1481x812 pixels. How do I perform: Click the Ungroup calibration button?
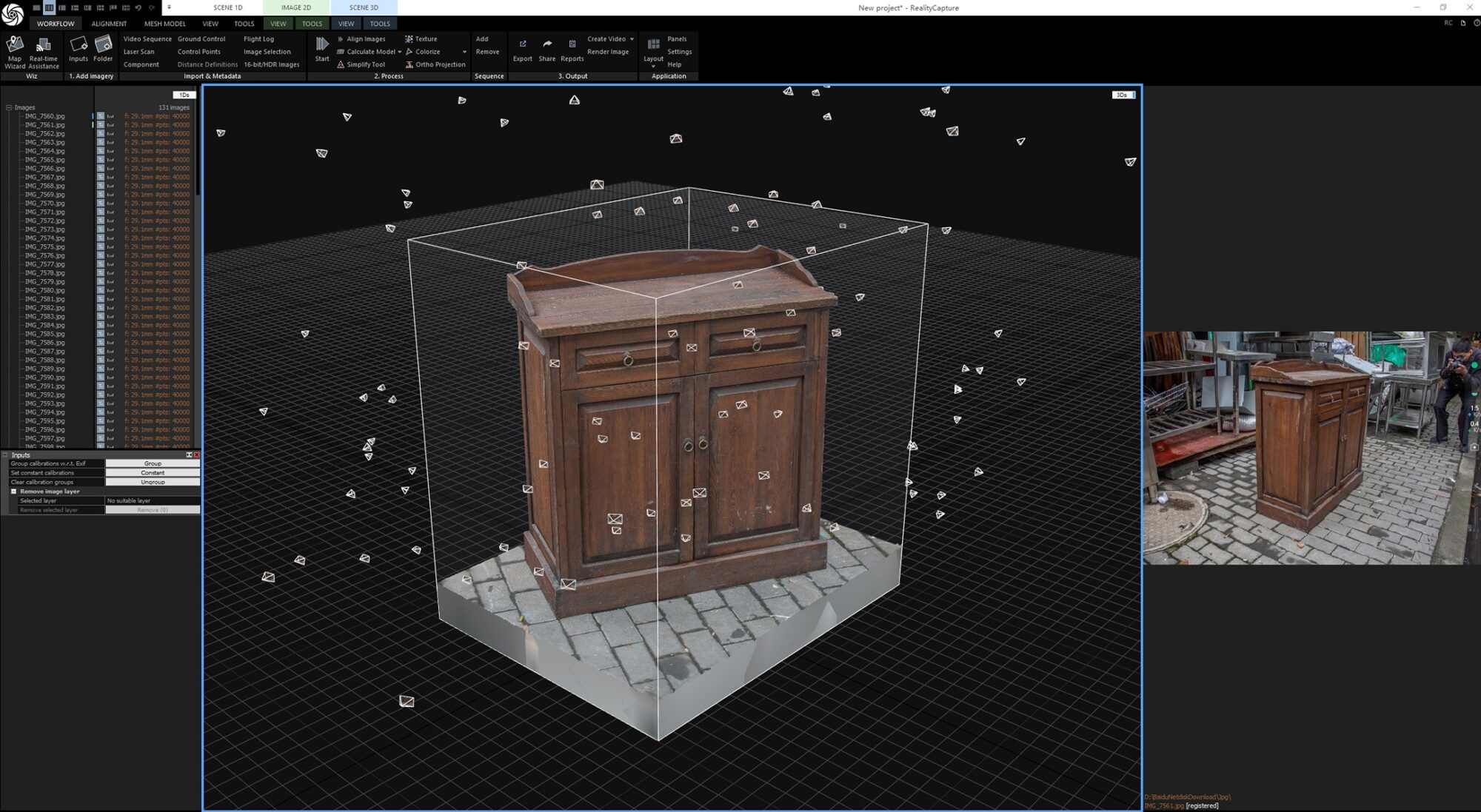[153, 482]
